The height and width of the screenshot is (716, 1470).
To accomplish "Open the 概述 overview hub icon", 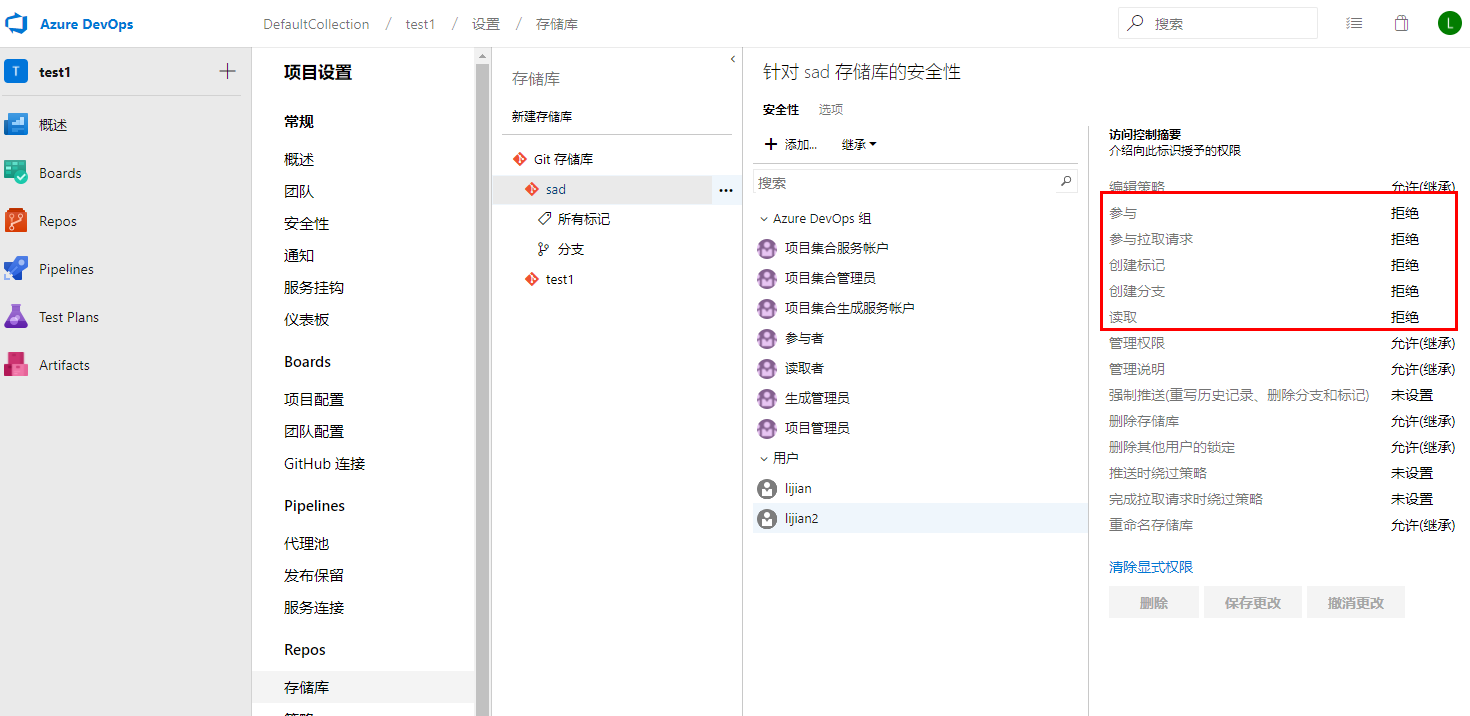I will [x=16, y=125].
